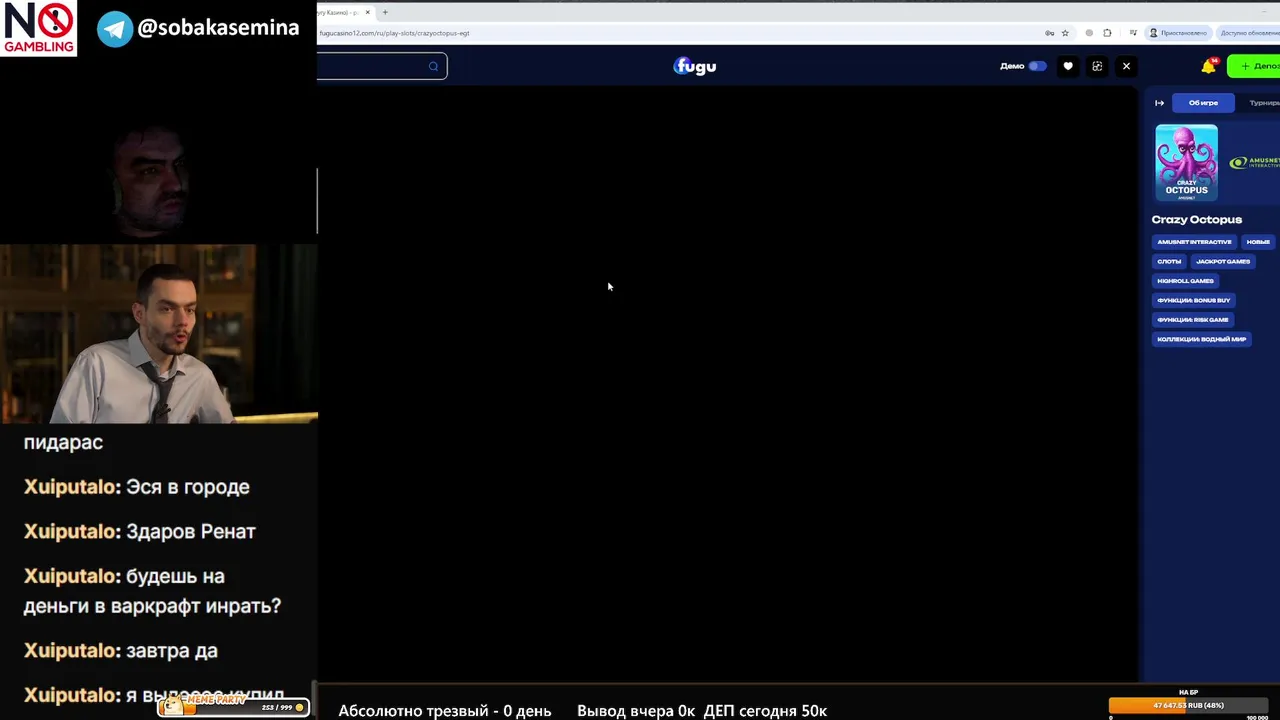This screenshot has width=1280, height=720.
Task: Toggle the Демо mode switch
Action: click(x=1037, y=66)
